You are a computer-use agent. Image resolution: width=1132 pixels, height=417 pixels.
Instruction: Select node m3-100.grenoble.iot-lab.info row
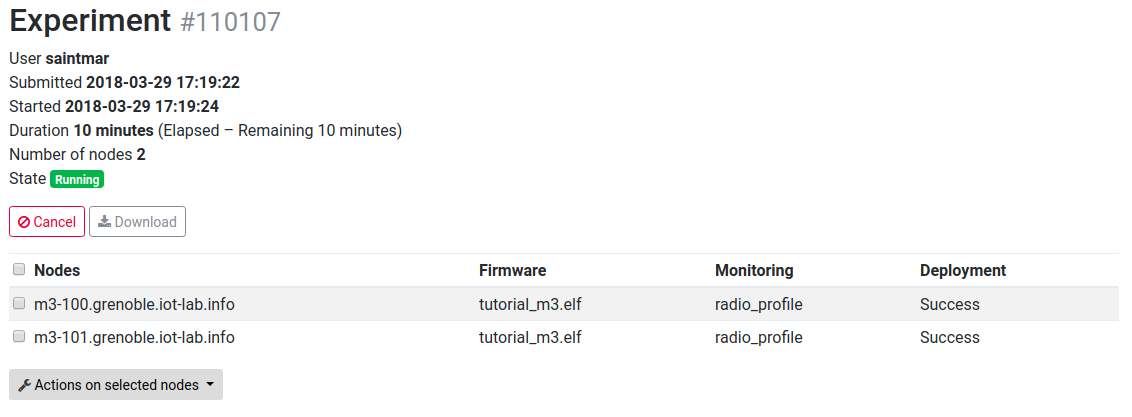pos(564,304)
